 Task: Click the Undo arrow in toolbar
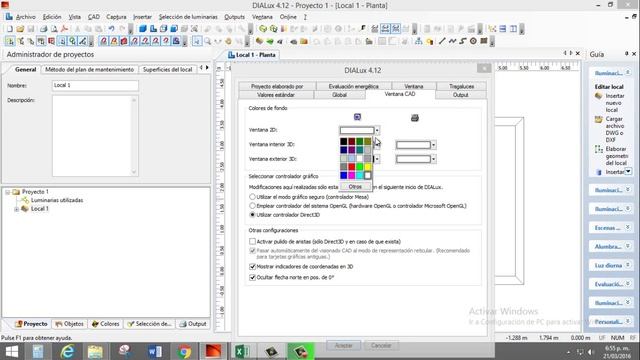111,29
